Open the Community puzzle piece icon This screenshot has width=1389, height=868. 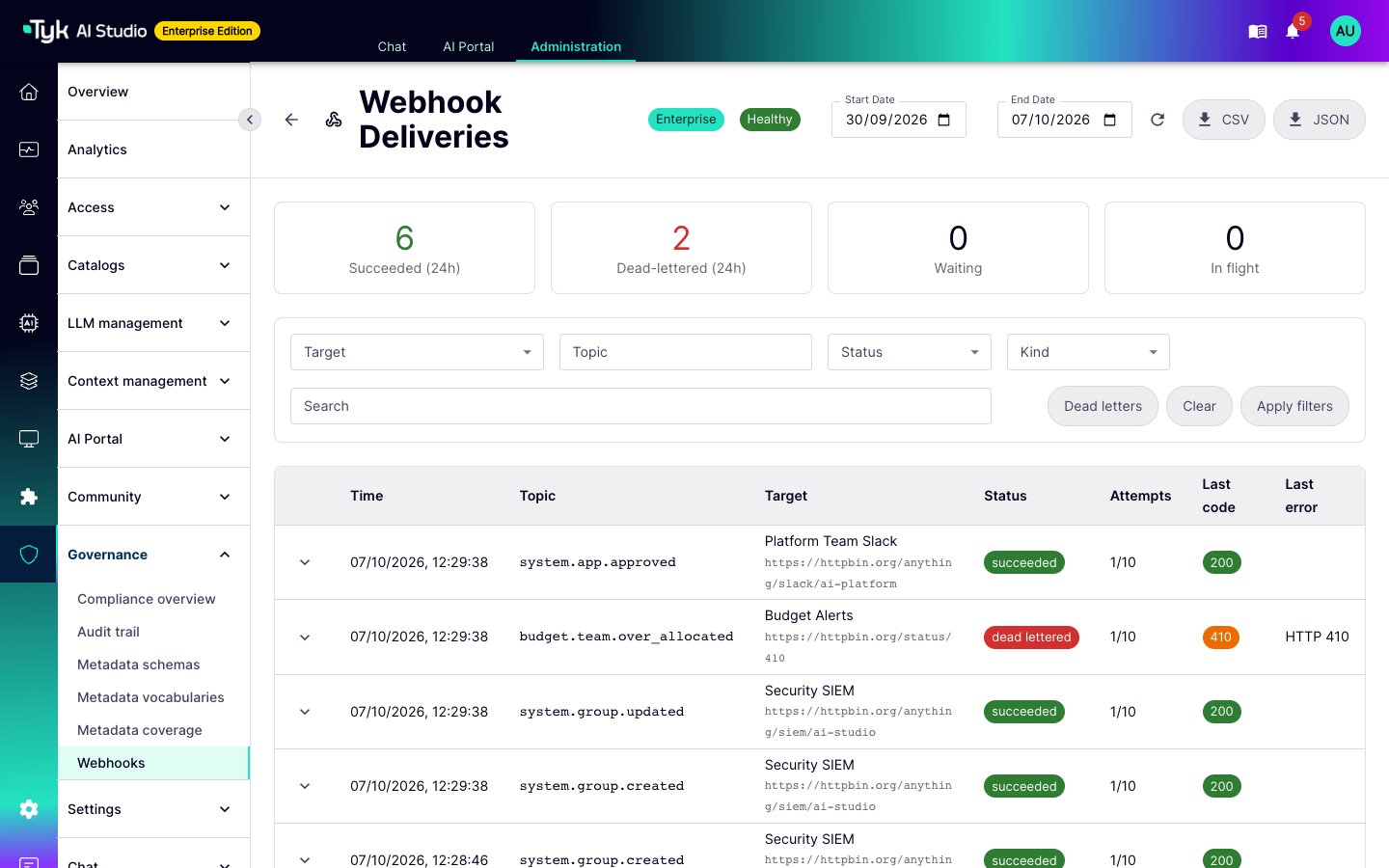pos(29,497)
